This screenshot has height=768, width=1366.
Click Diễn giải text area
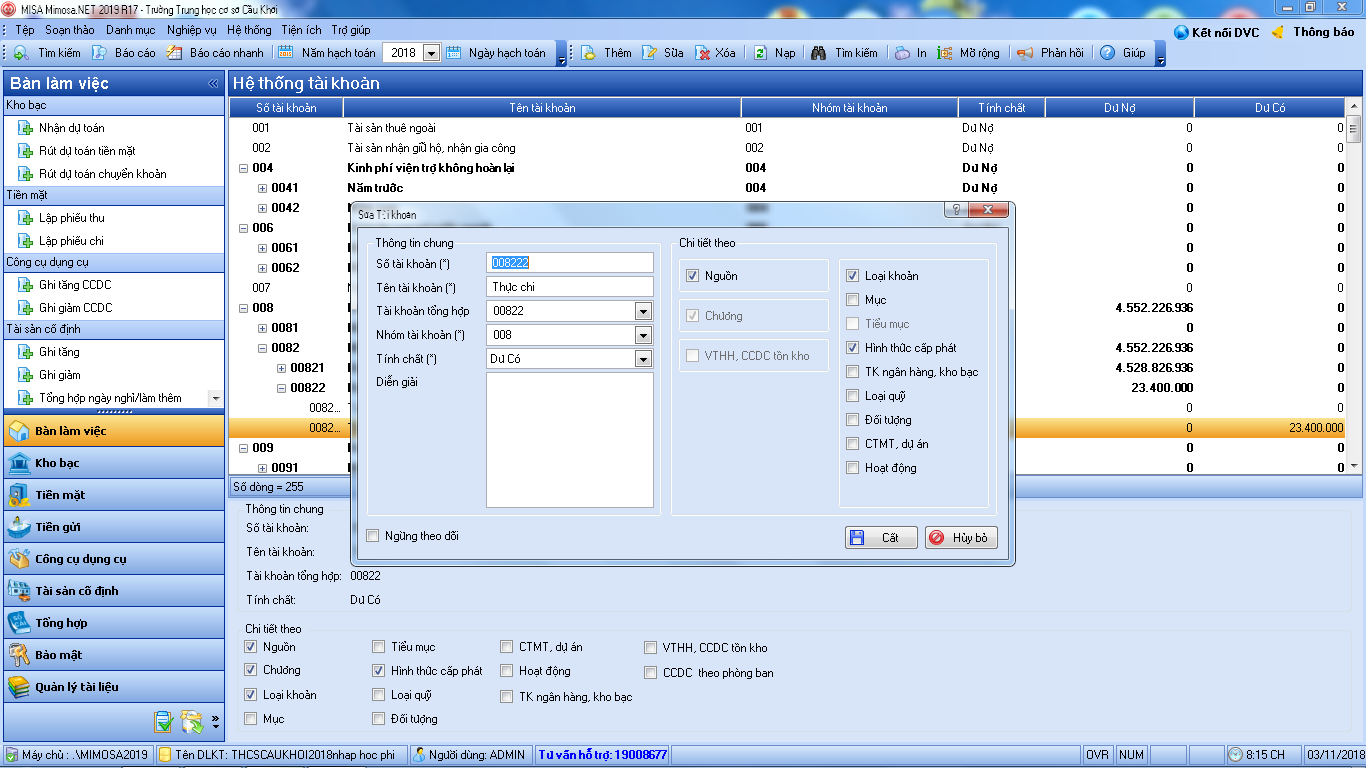coord(569,440)
